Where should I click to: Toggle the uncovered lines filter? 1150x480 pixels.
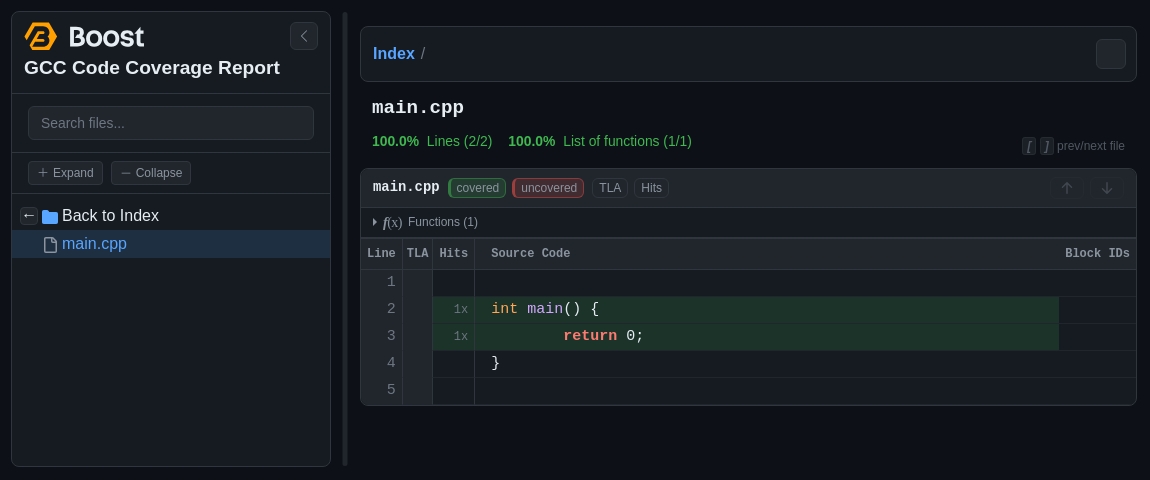[x=549, y=188]
